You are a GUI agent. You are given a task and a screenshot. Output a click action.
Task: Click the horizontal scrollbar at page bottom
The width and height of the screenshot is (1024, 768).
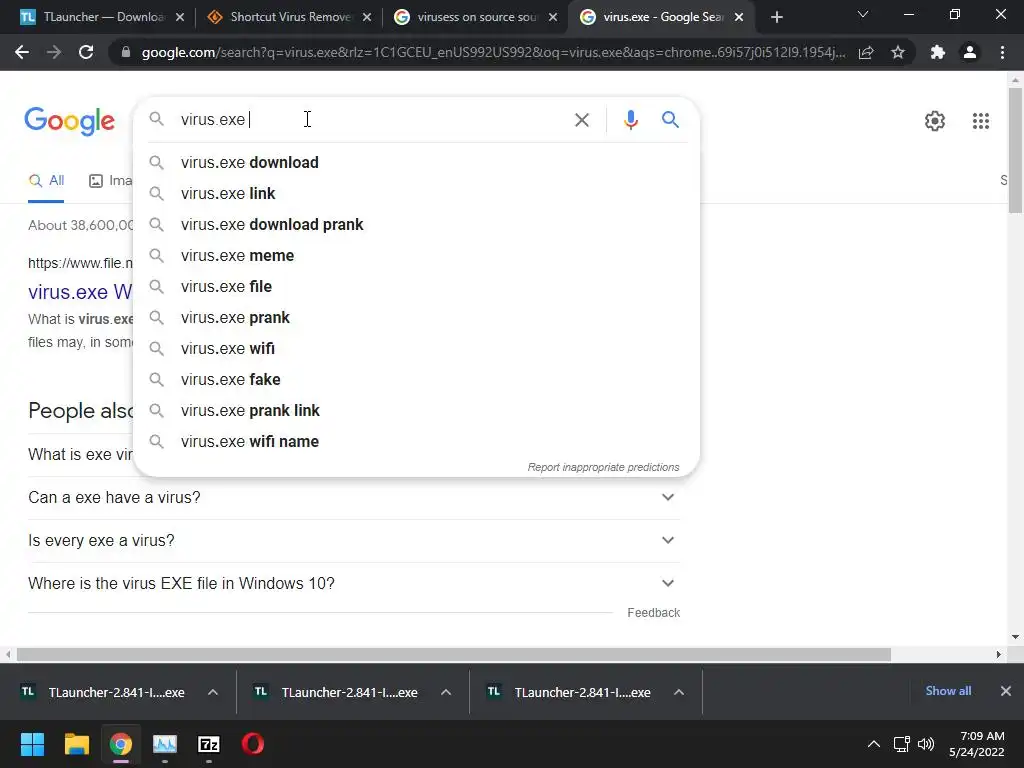point(454,654)
